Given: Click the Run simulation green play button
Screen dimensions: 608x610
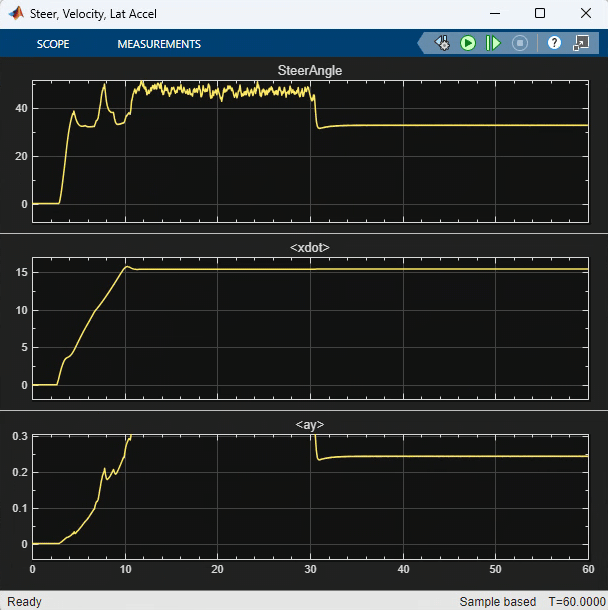Looking at the screenshot, I should pos(468,43).
